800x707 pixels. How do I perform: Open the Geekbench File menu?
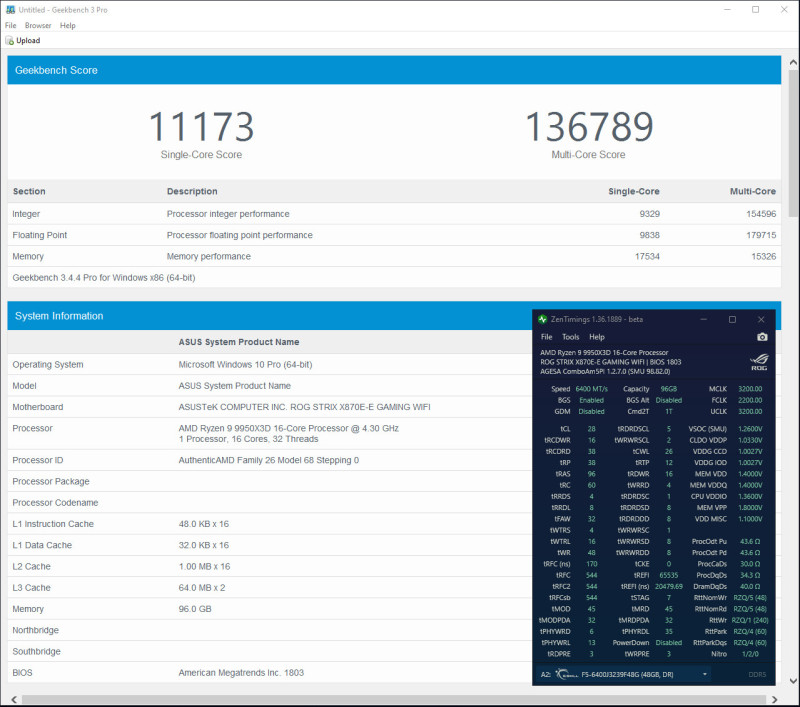pyautogui.click(x=11, y=25)
